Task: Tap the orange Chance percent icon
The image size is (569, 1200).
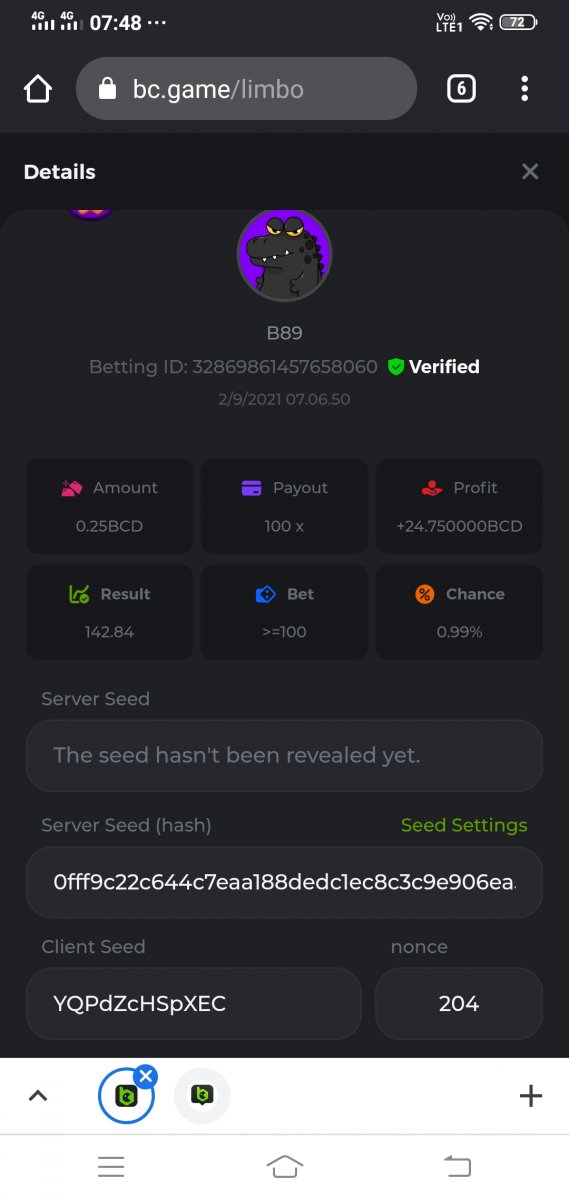Action: [425, 594]
